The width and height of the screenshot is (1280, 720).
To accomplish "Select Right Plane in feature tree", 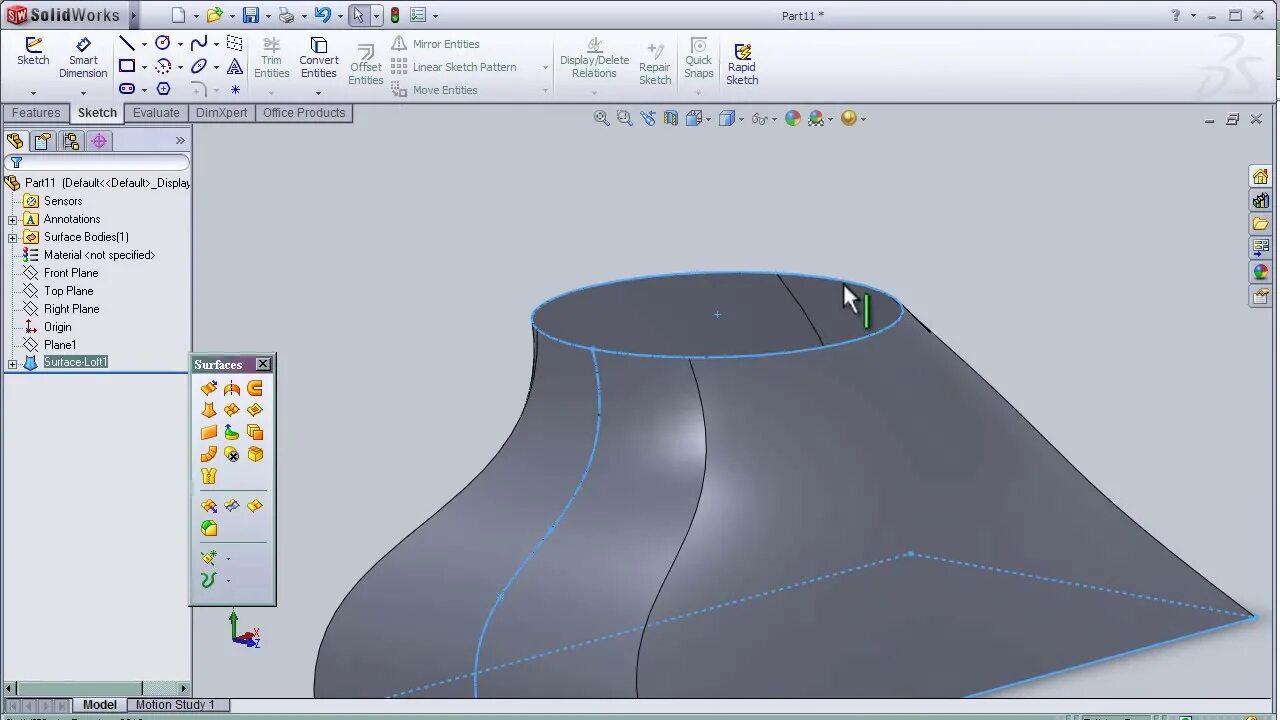I will [71, 309].
